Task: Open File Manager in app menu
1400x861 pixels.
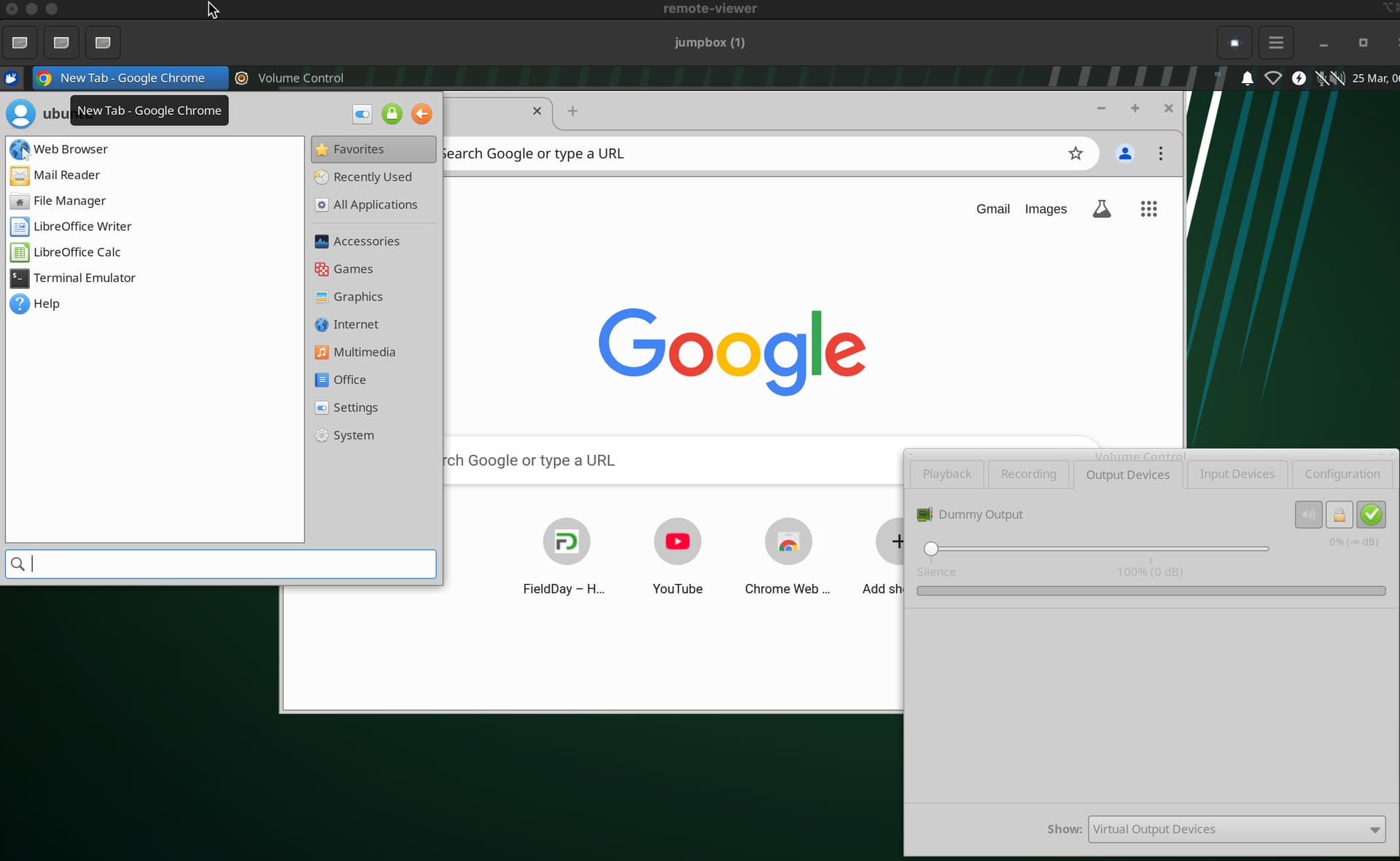Action: [x=155, y=200]
